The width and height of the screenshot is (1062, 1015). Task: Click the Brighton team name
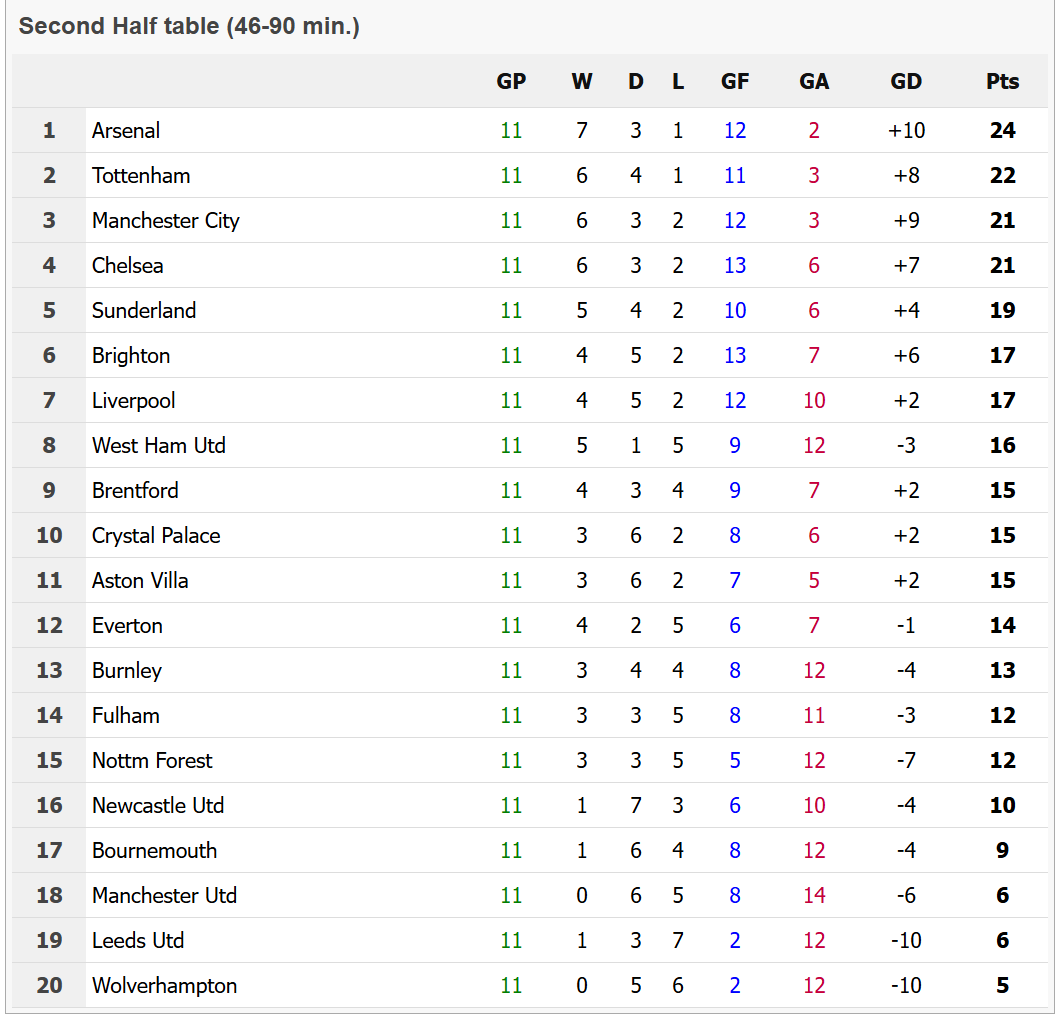point(131,356)
